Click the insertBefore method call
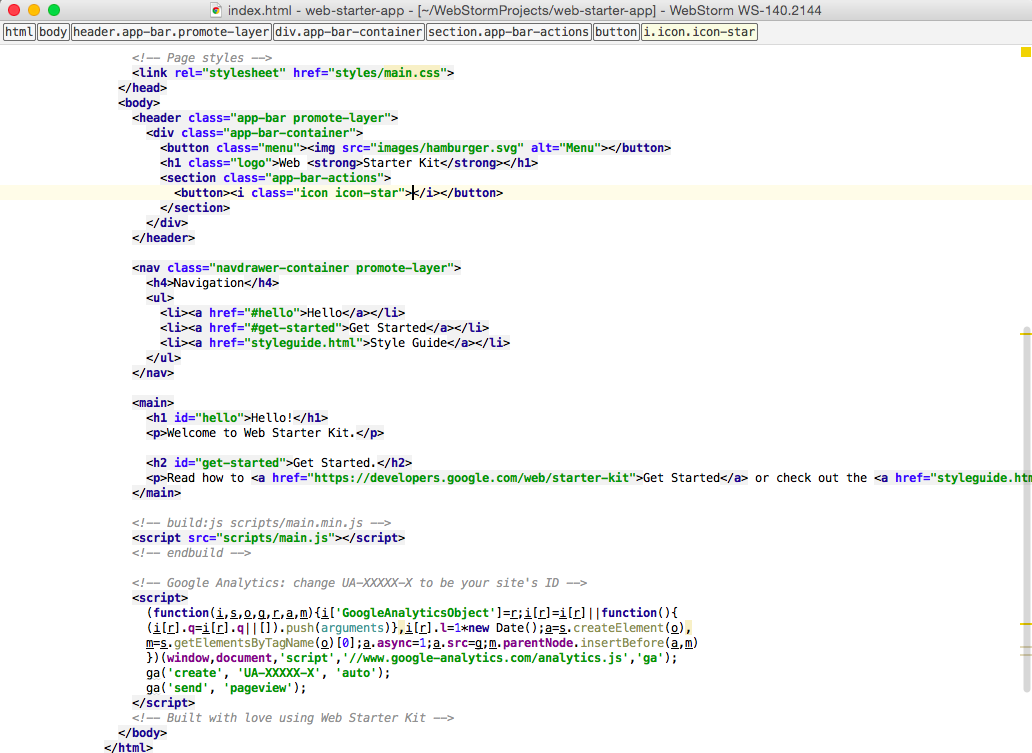Image resolution: width=1032 pixels, height=753 pixels. (x=623, y=644)
